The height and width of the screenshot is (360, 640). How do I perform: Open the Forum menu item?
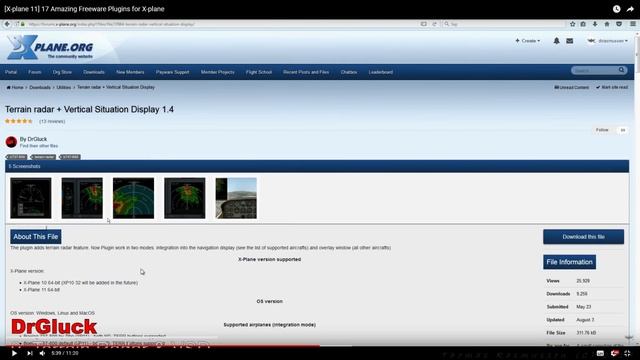click(35, 72)
